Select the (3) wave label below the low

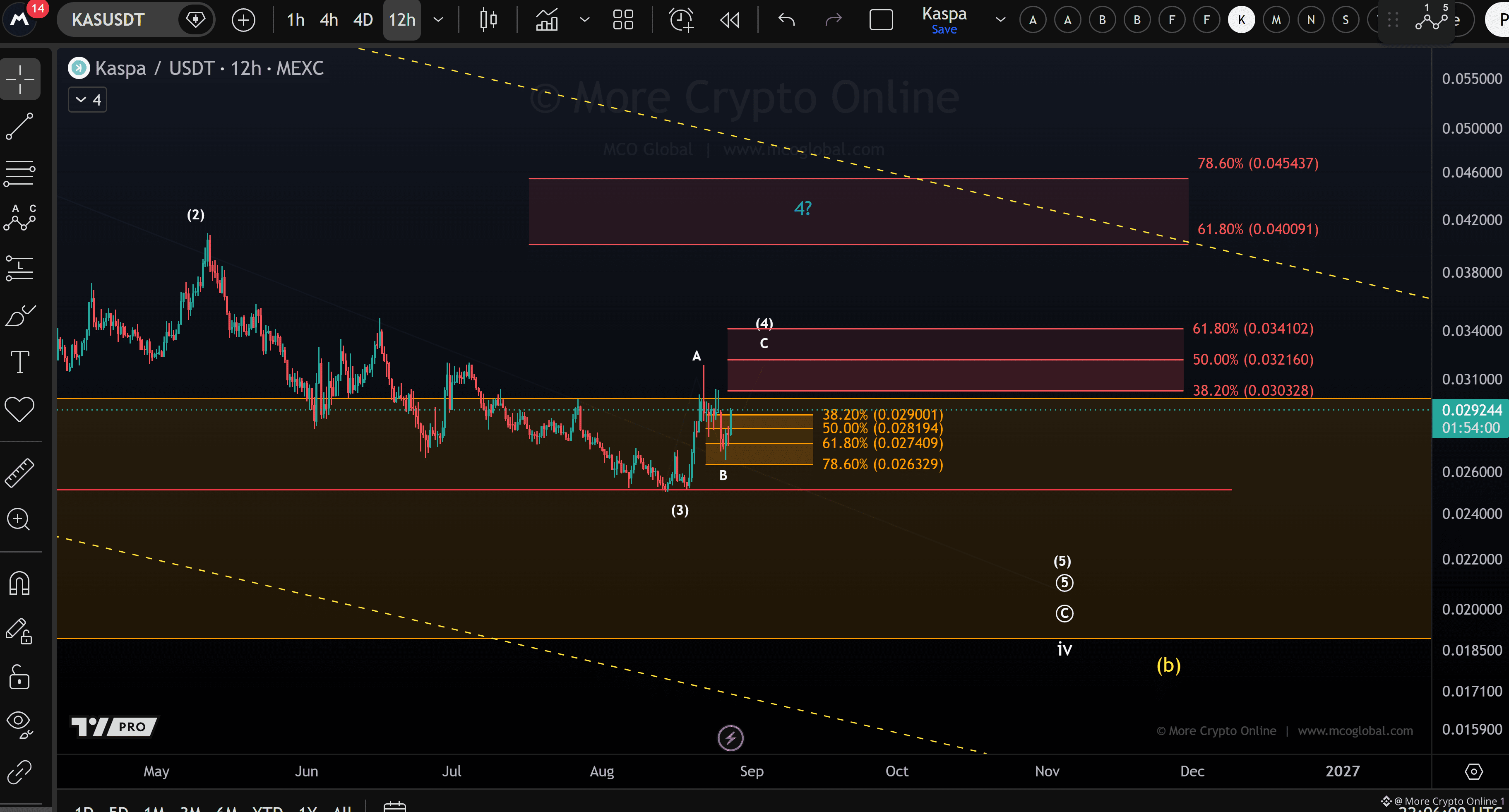680,510
